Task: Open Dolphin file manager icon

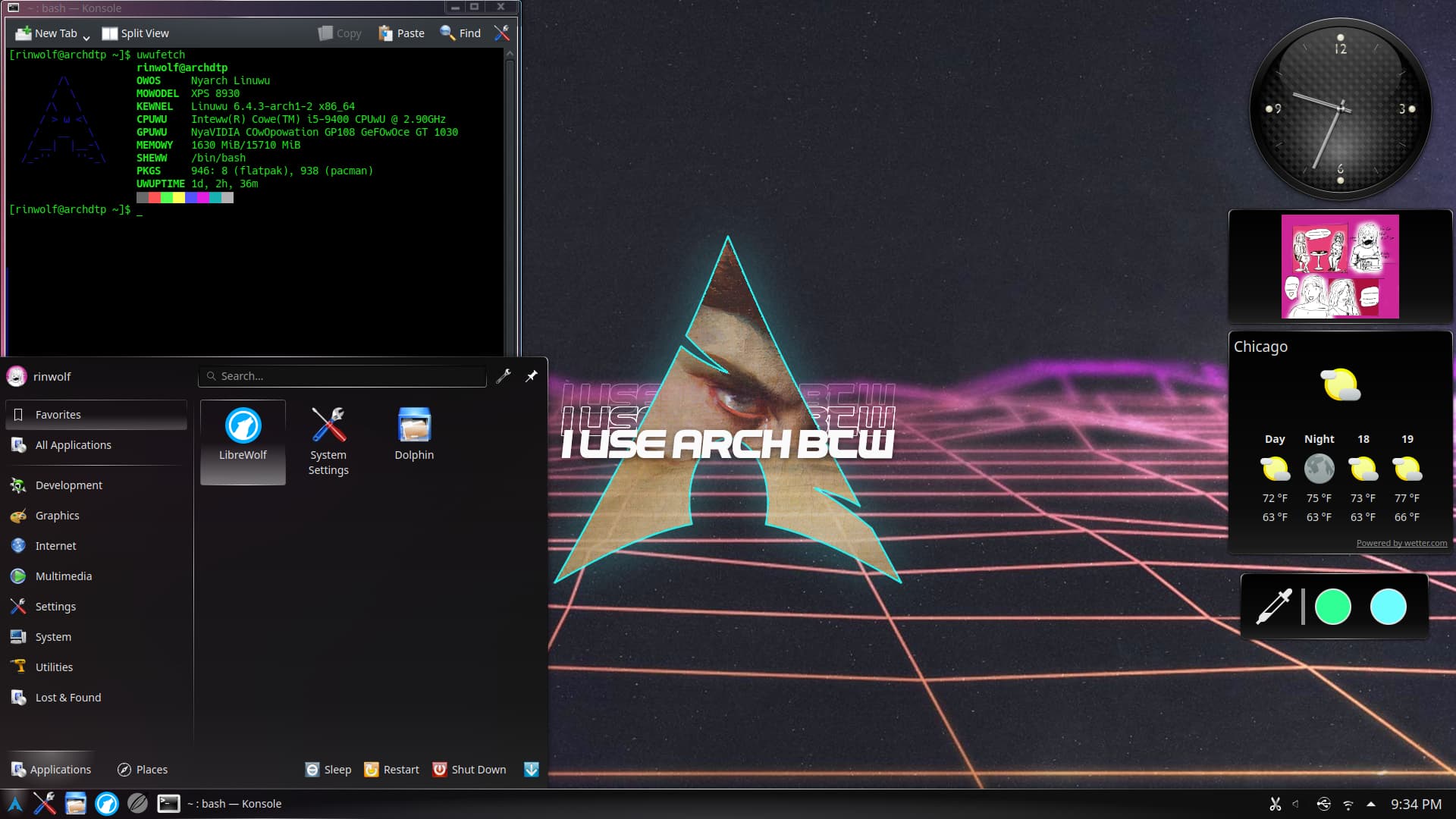Action: point(414,426)
